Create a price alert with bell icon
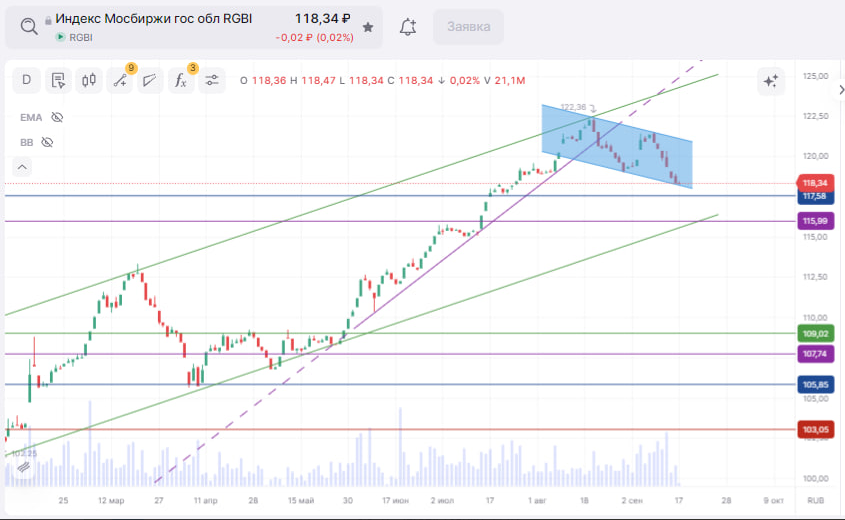Image resolution: width=845 pixels, height=520 pixels. [x=408, y=27]
